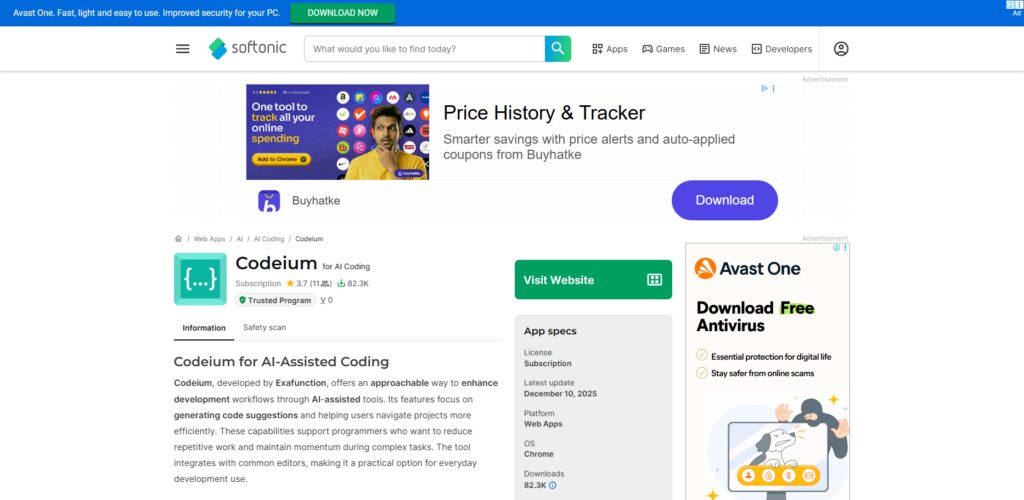Viewport: 1024px width, 500px height.
Task: Click the Buyhatke logo icon
Action: pyautogui.click(x=269, y=201)
